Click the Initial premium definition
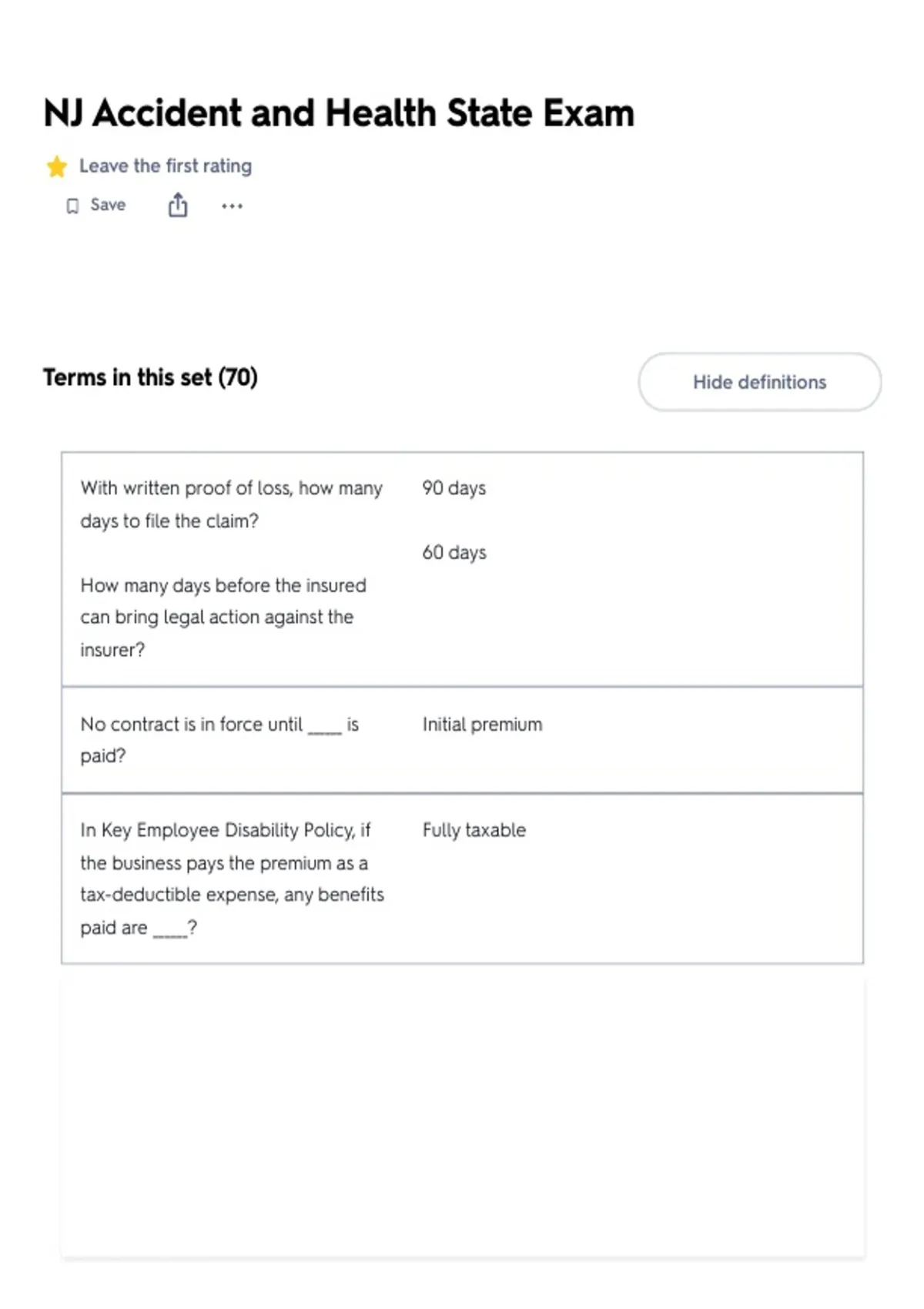 coord(482,725)
